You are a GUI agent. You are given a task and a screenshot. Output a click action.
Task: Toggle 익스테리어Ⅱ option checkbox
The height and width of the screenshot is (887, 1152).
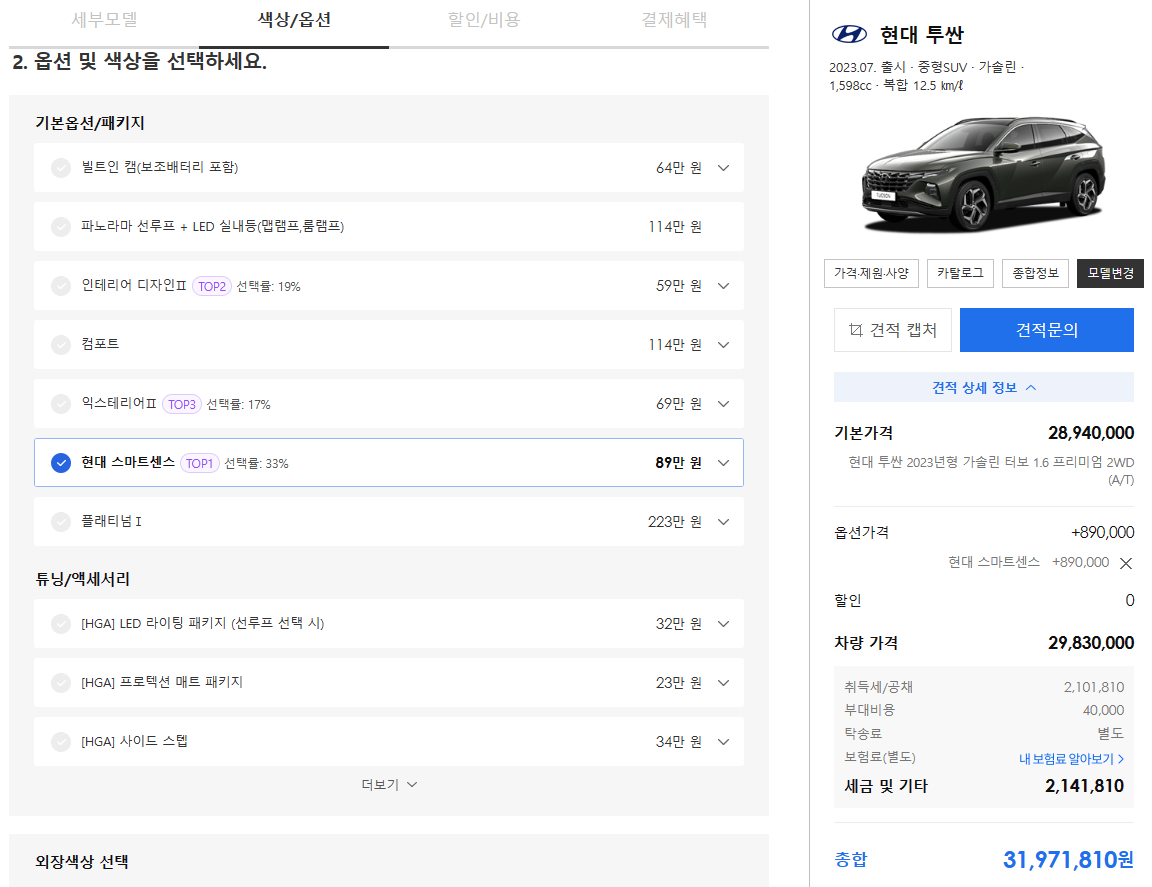(61, 403)
